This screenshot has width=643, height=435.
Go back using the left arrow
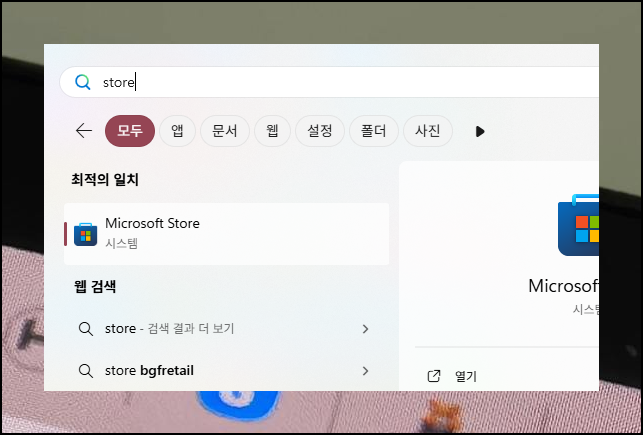tap(84, 131)
